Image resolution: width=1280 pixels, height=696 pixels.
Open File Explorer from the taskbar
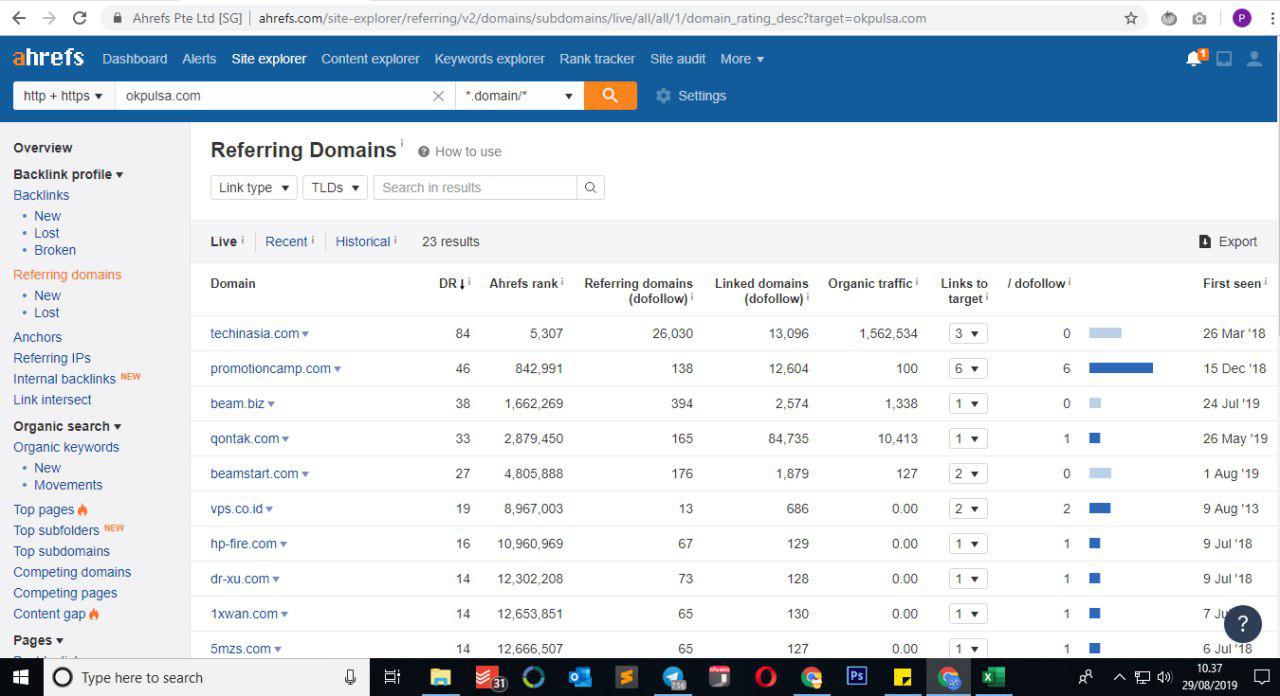(440, 677)
